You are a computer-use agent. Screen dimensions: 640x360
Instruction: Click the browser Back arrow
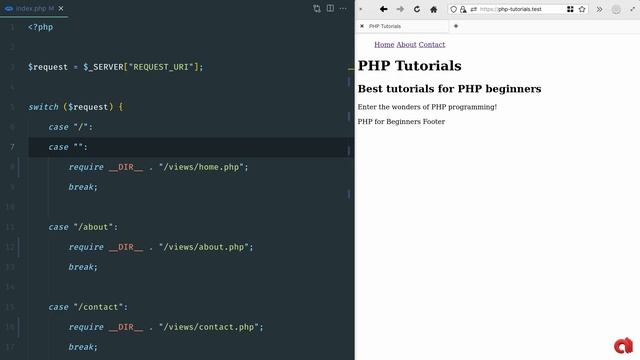click(x=383, y=9)
